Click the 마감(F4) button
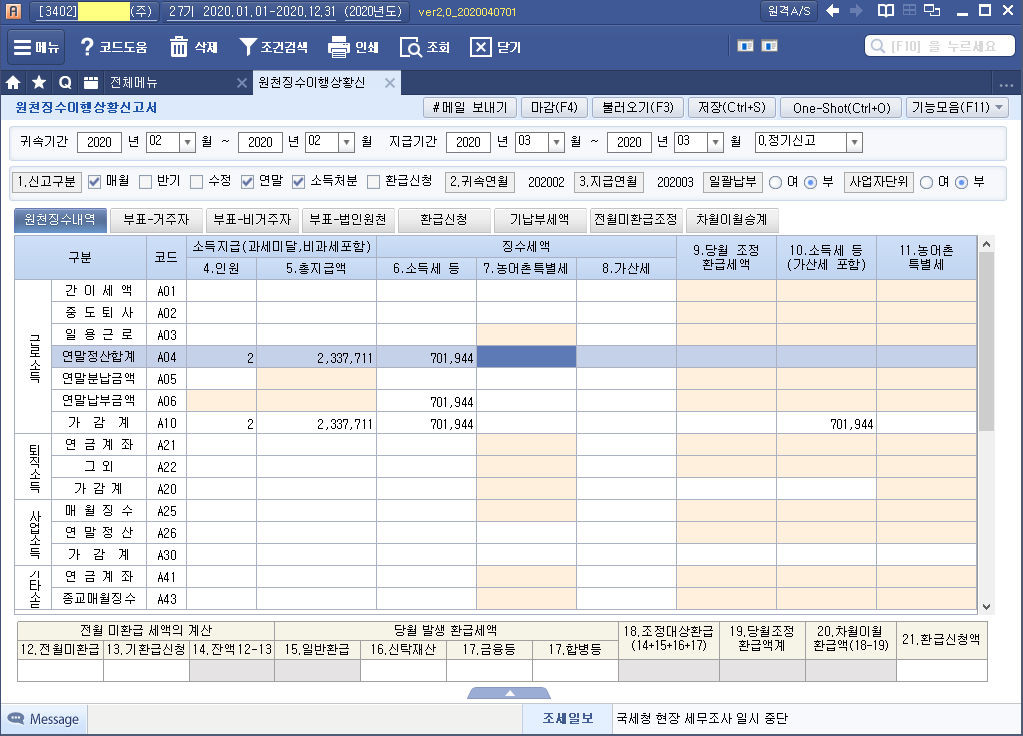1023x736 pixels. pos(554,108)
